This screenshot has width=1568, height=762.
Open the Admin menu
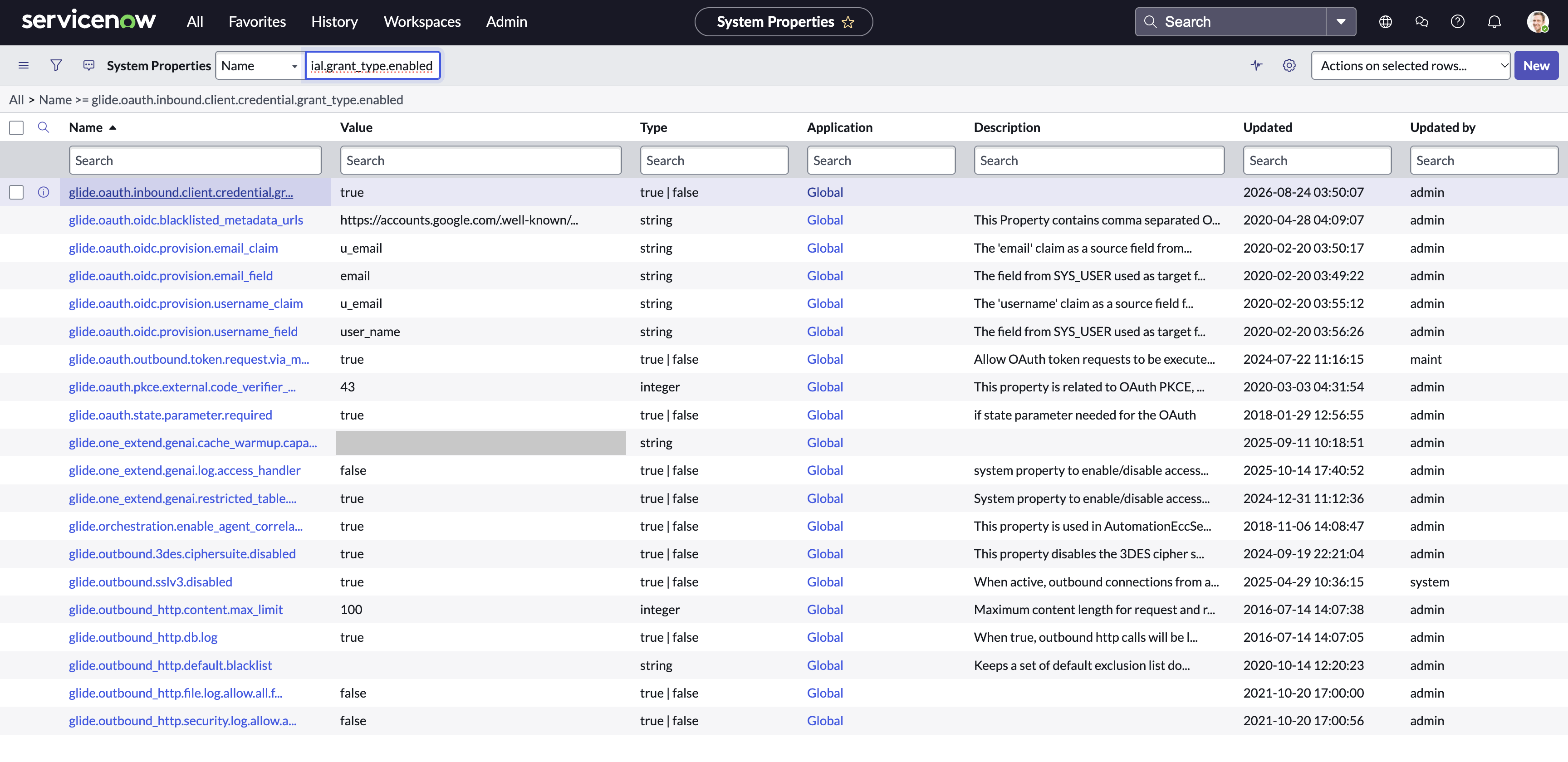pyautogui.click(x=506, y=22)
